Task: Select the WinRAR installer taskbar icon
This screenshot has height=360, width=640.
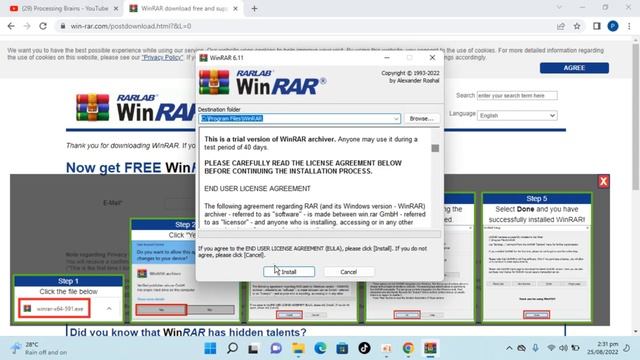Action: click(x=430, y=348)
